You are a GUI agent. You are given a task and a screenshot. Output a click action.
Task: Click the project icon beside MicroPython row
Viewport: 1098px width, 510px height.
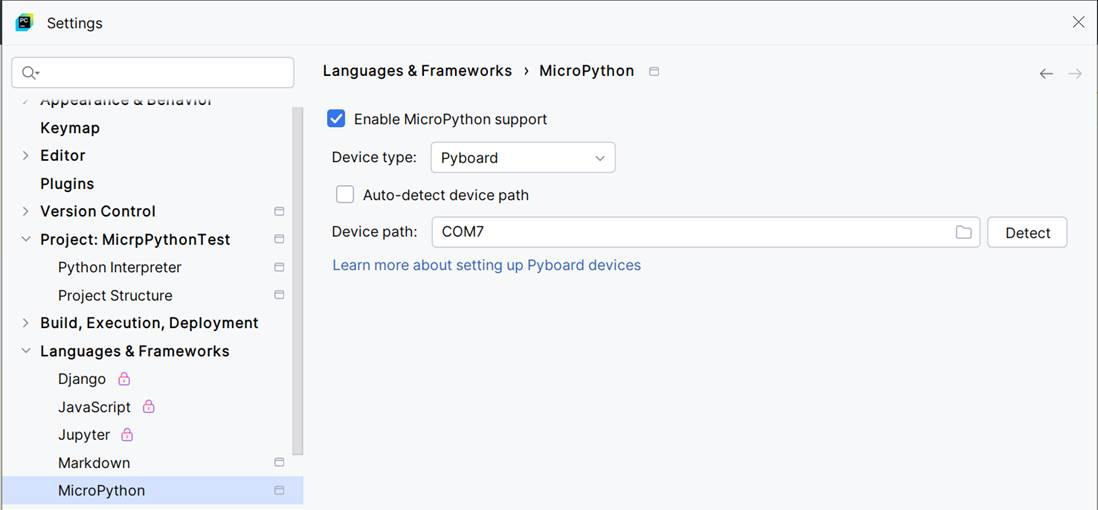coord(279,490)
